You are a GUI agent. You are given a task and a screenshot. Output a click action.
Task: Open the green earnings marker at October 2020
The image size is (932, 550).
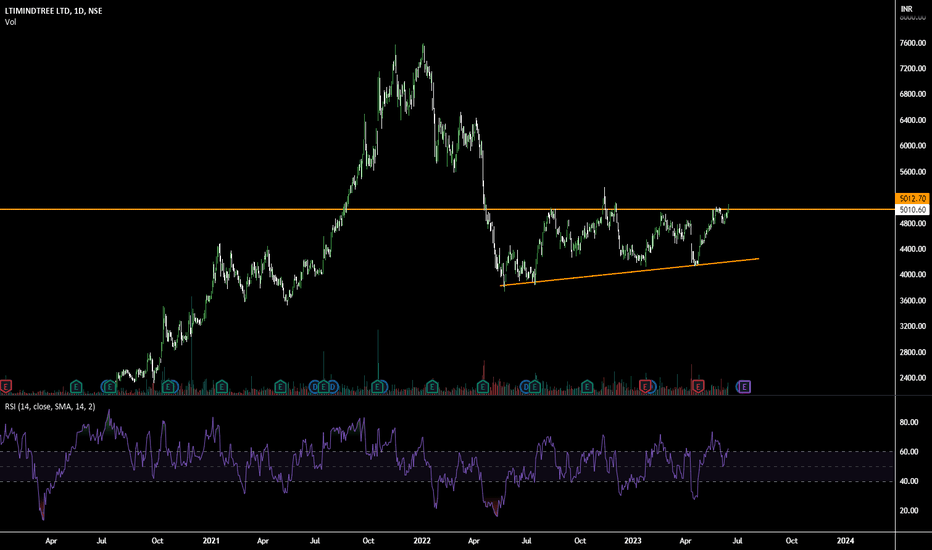point(169,387)
